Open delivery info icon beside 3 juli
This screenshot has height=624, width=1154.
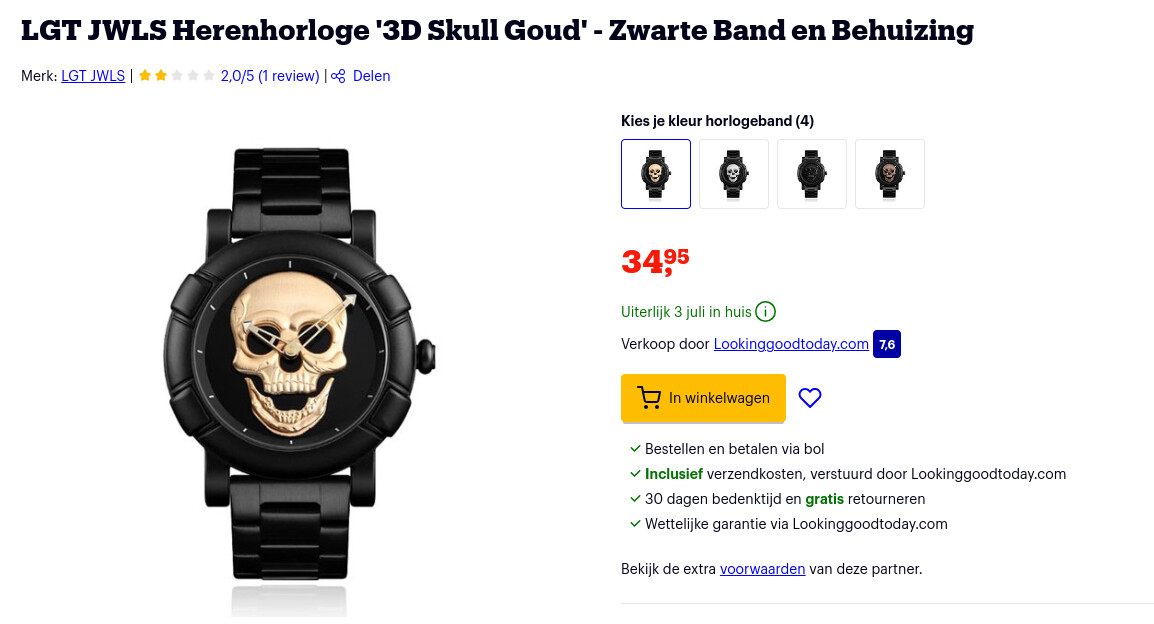(765, 312)
